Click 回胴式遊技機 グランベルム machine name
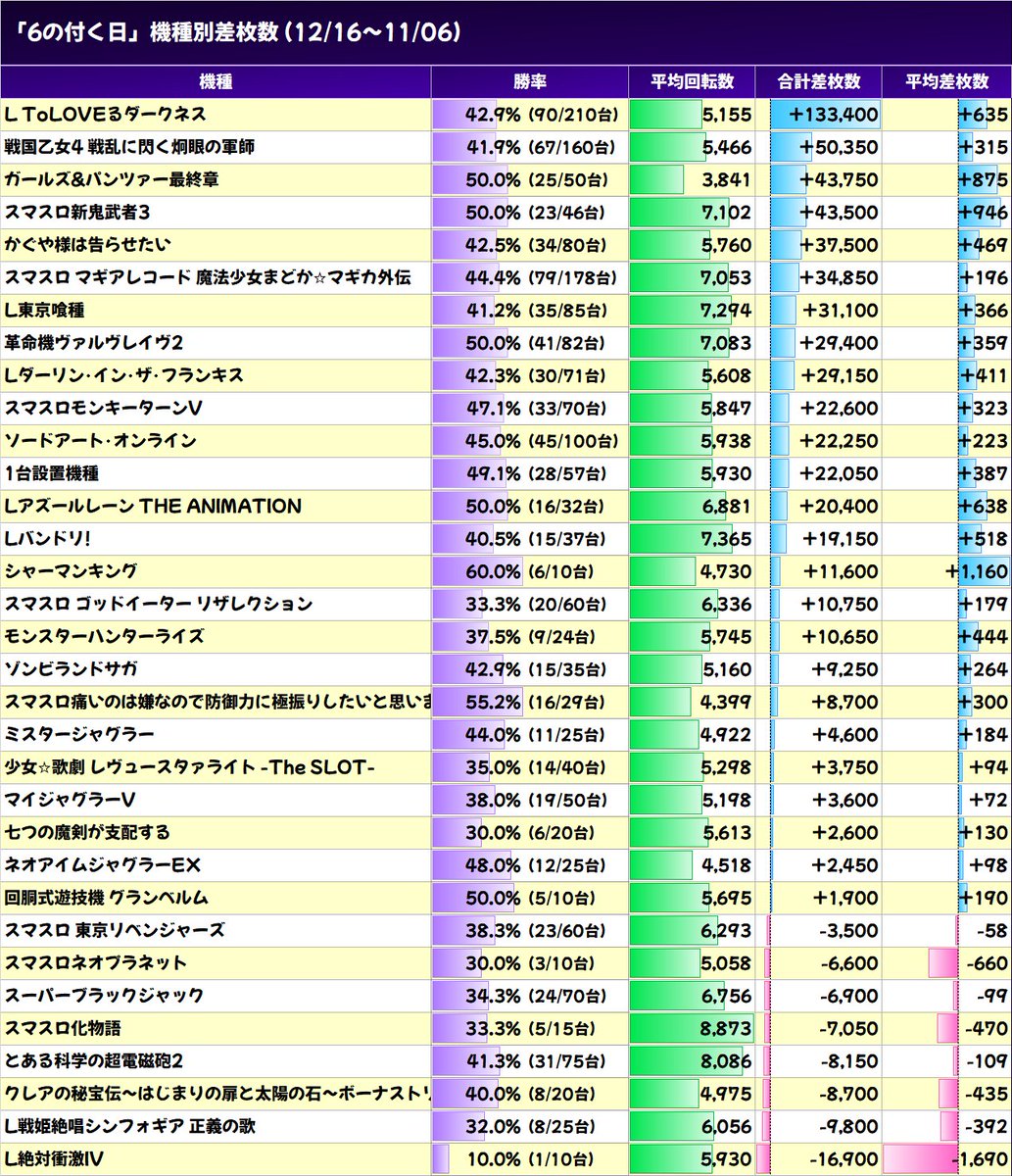 point(107,898)
